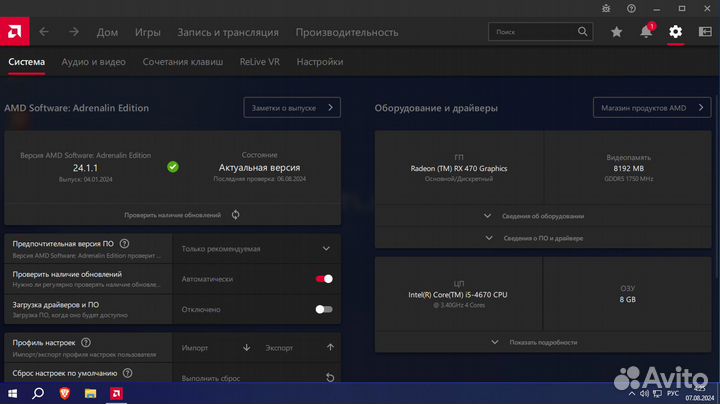Open the Дом tab
Screen dimensions: 720x404
[x=107, y=32]
